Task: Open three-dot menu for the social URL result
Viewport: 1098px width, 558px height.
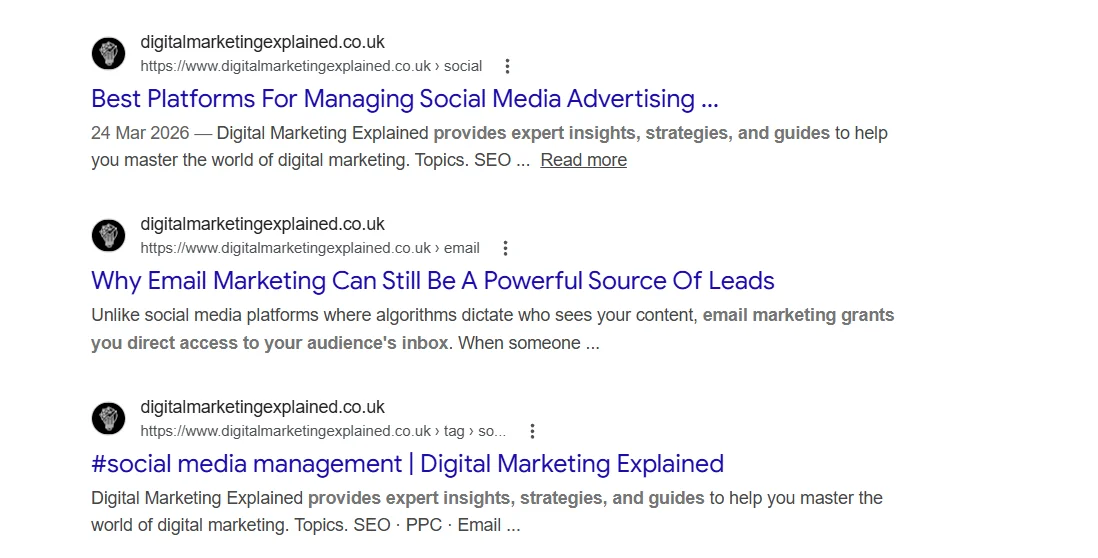Action: (x=507, y=66)
